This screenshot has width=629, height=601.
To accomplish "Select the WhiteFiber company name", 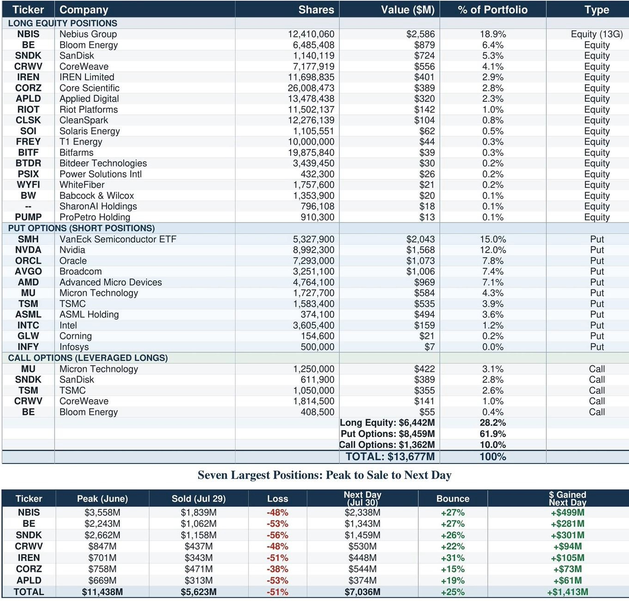I will pos(82,185).
